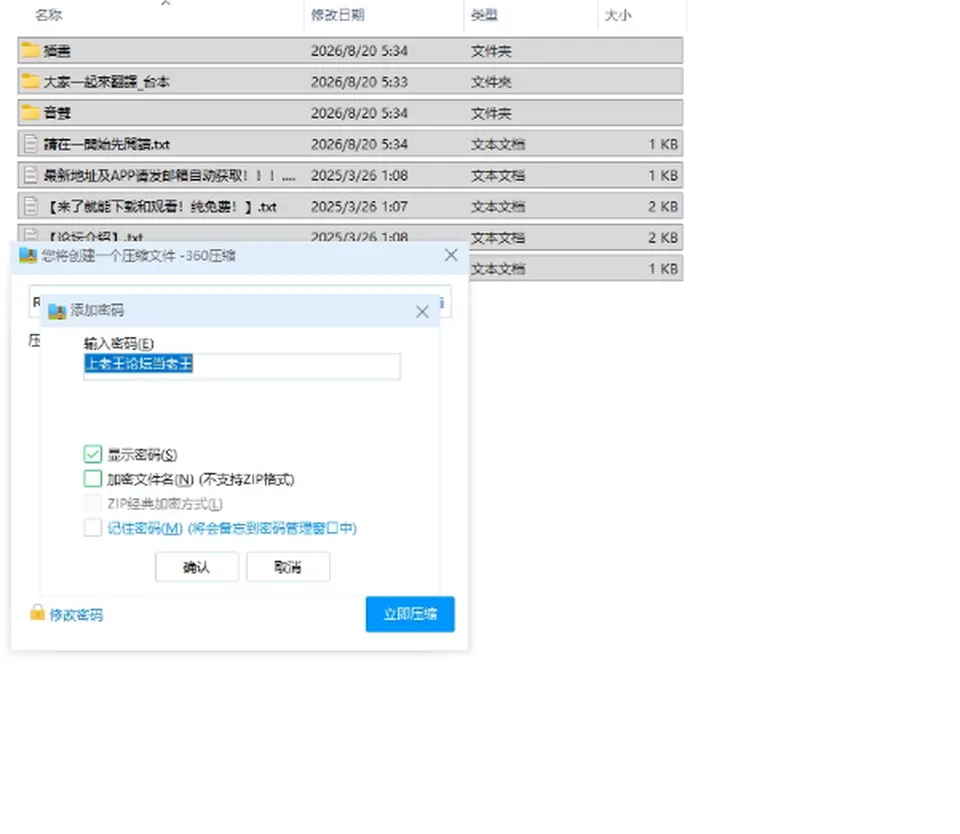This screenshot has height=834, width=960.
Task: Sort files by 修改日期 column header
Action: click(338, 15)
